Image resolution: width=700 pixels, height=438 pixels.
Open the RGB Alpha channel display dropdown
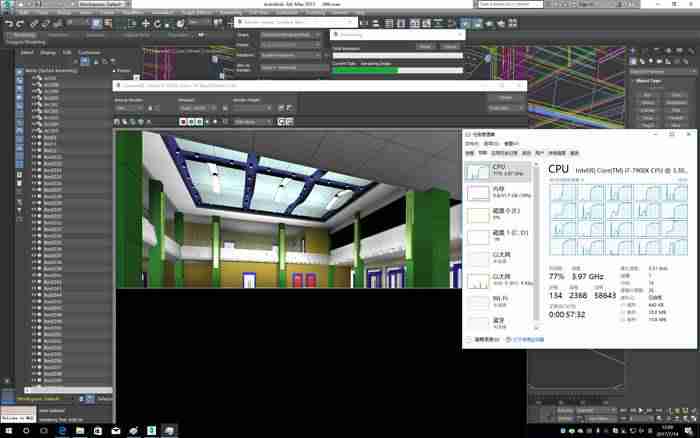click(x=253, y=121)
